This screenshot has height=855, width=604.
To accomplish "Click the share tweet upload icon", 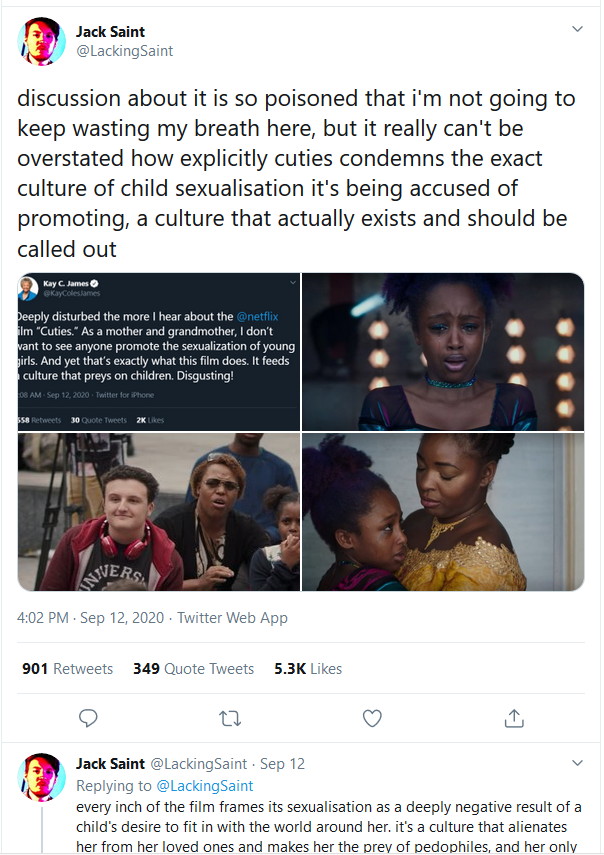I will [x=514, y=718].
